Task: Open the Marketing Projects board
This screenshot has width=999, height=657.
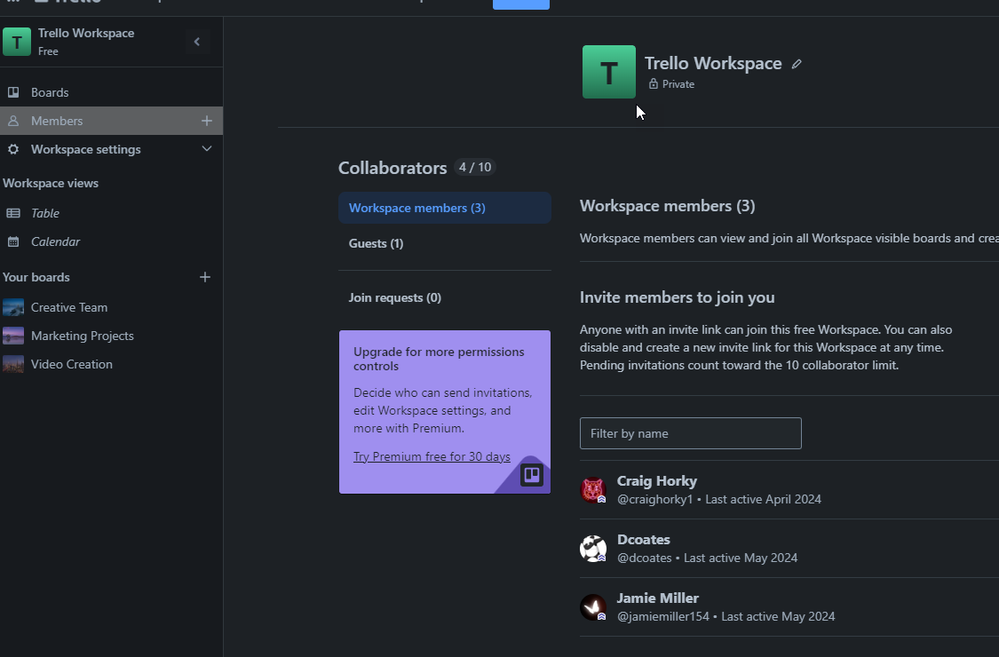Action: [111, 336]
